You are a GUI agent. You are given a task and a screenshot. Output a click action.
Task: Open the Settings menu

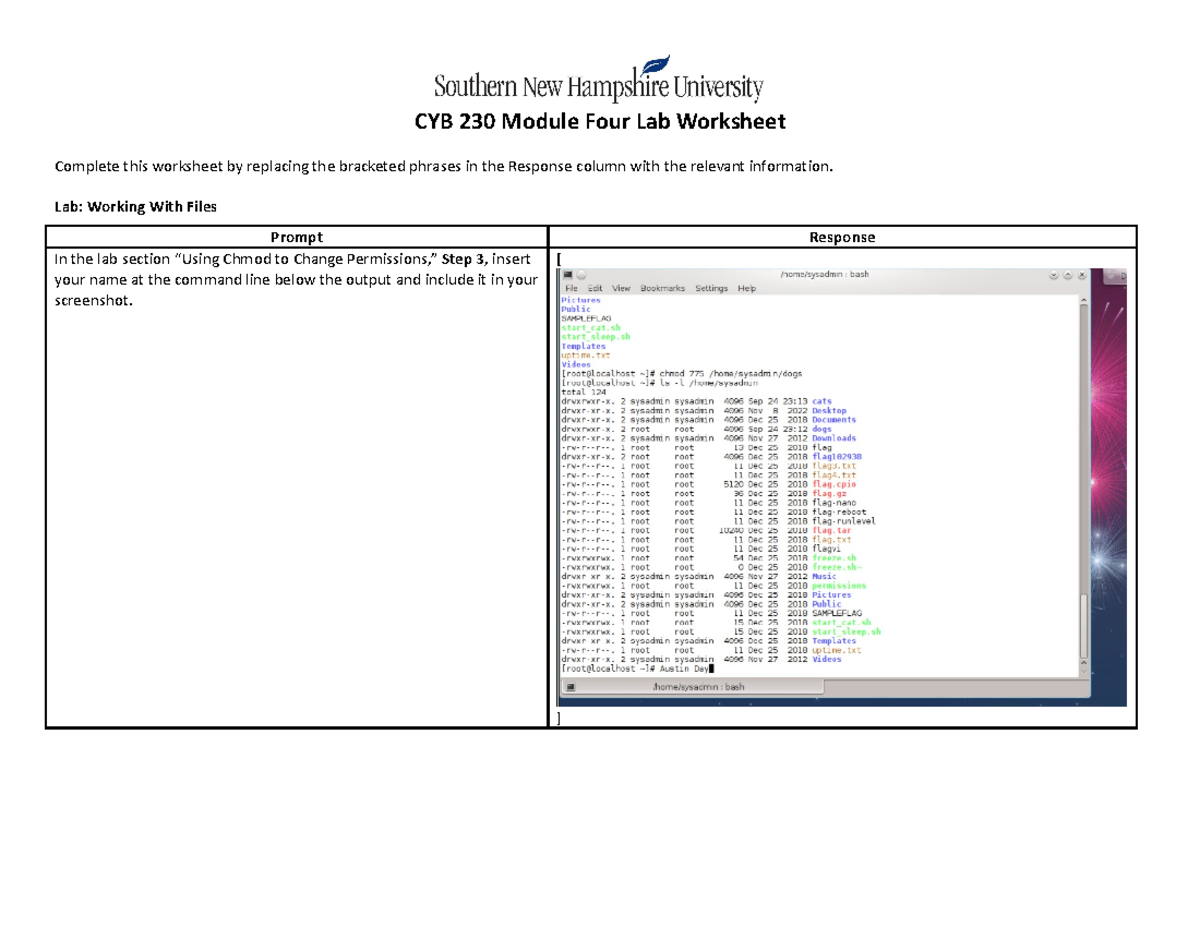[711, 288]
